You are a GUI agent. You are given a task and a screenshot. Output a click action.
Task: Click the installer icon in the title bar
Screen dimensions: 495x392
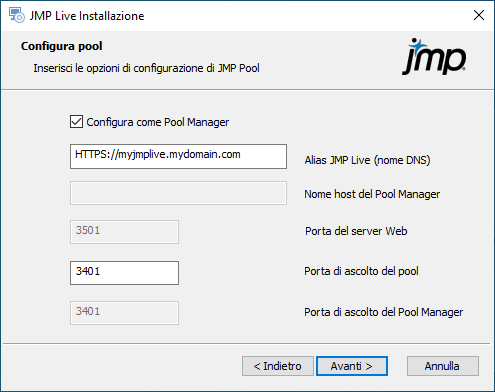[x=17, y=15]
